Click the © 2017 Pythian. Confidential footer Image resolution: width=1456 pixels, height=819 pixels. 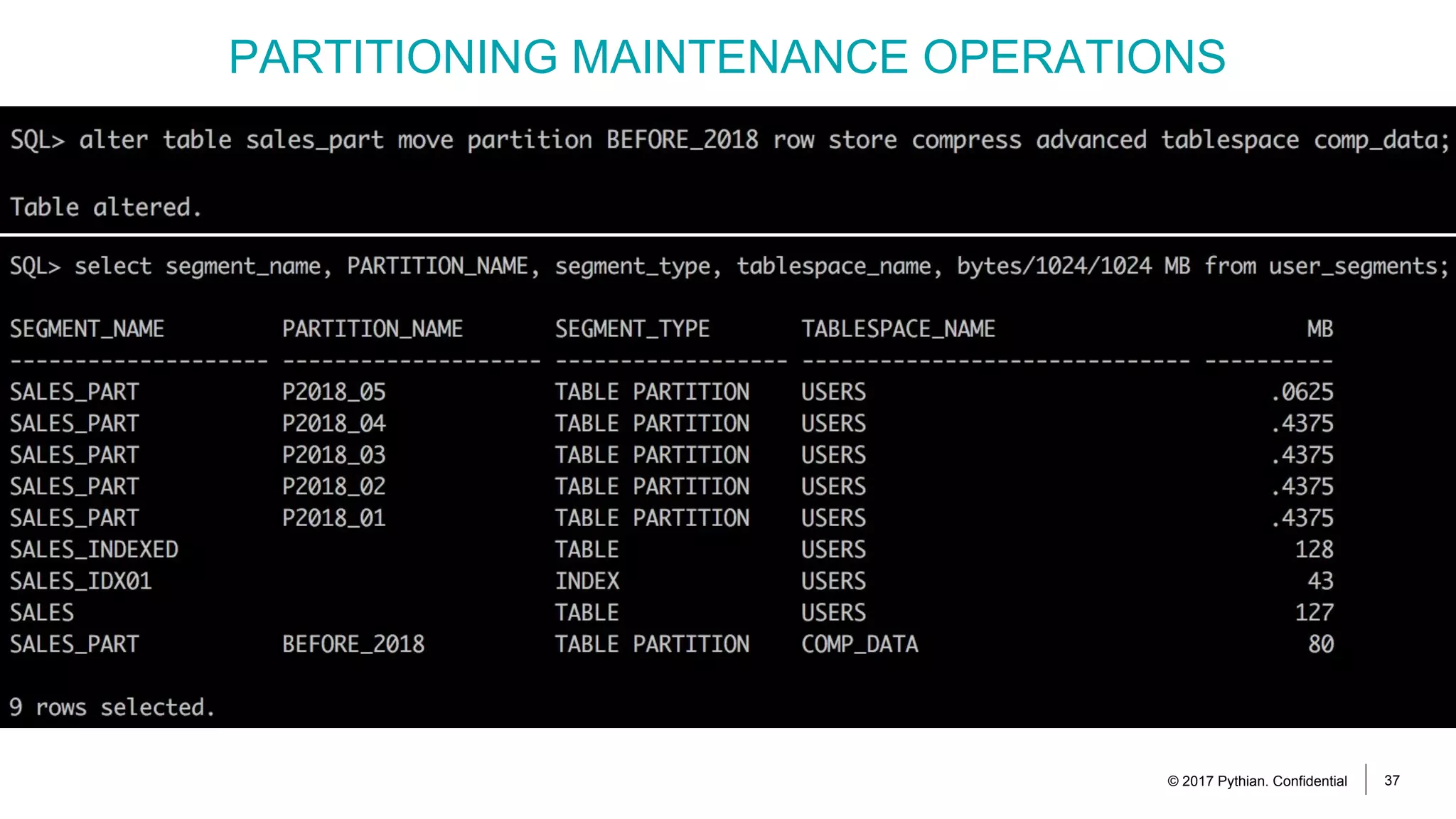(1257, 781)
